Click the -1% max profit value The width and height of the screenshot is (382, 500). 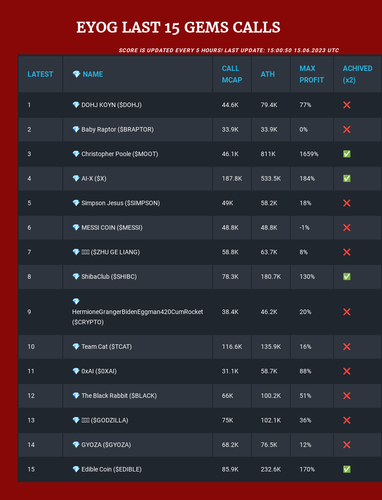(x=304, y=227)
